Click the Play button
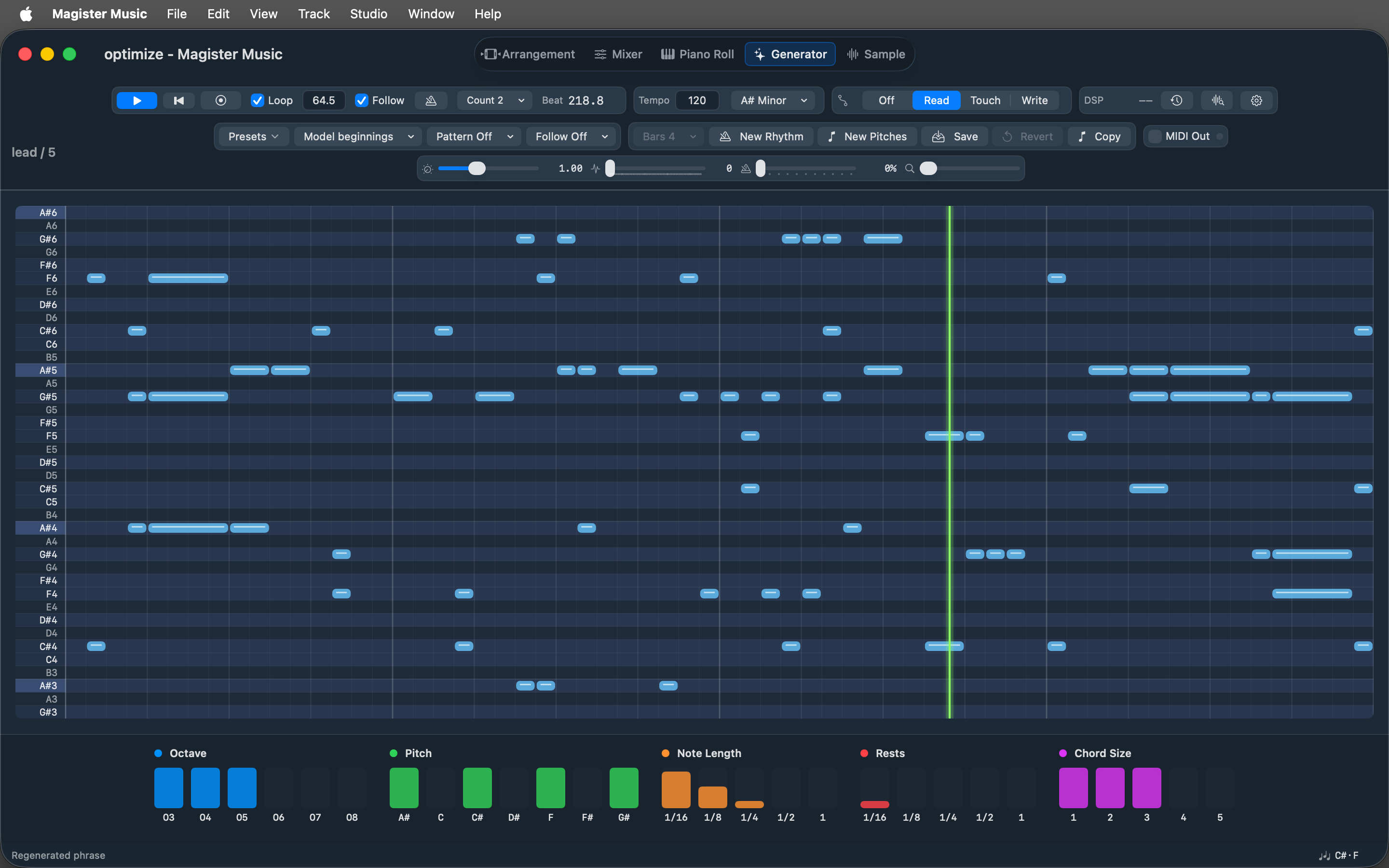This screenshot has width=1389, height=868. (x=136, y=100)
